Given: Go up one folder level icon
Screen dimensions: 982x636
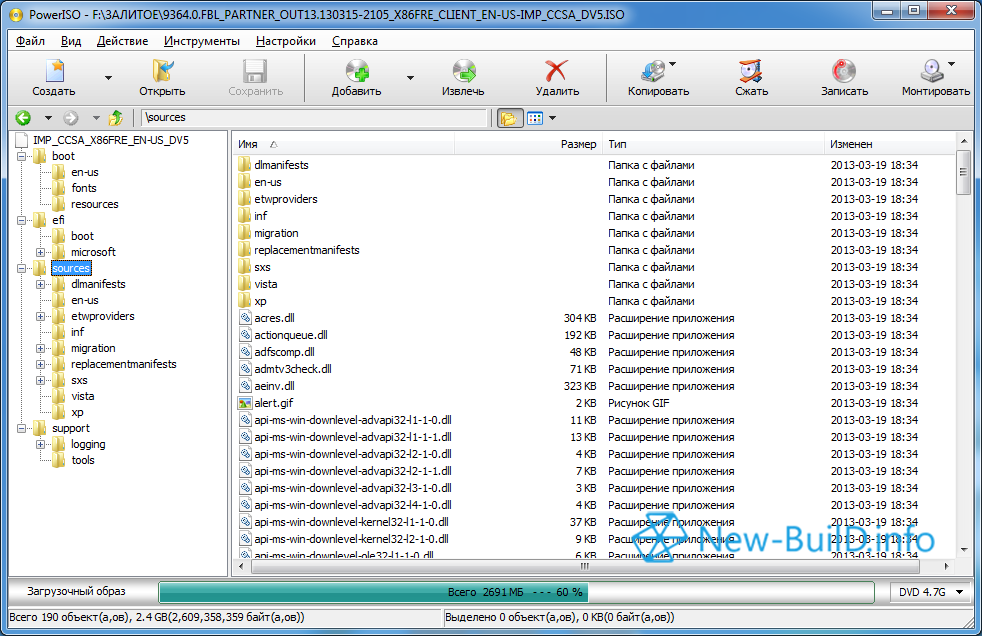Looking at the screenshot, I should pos(115,118).
